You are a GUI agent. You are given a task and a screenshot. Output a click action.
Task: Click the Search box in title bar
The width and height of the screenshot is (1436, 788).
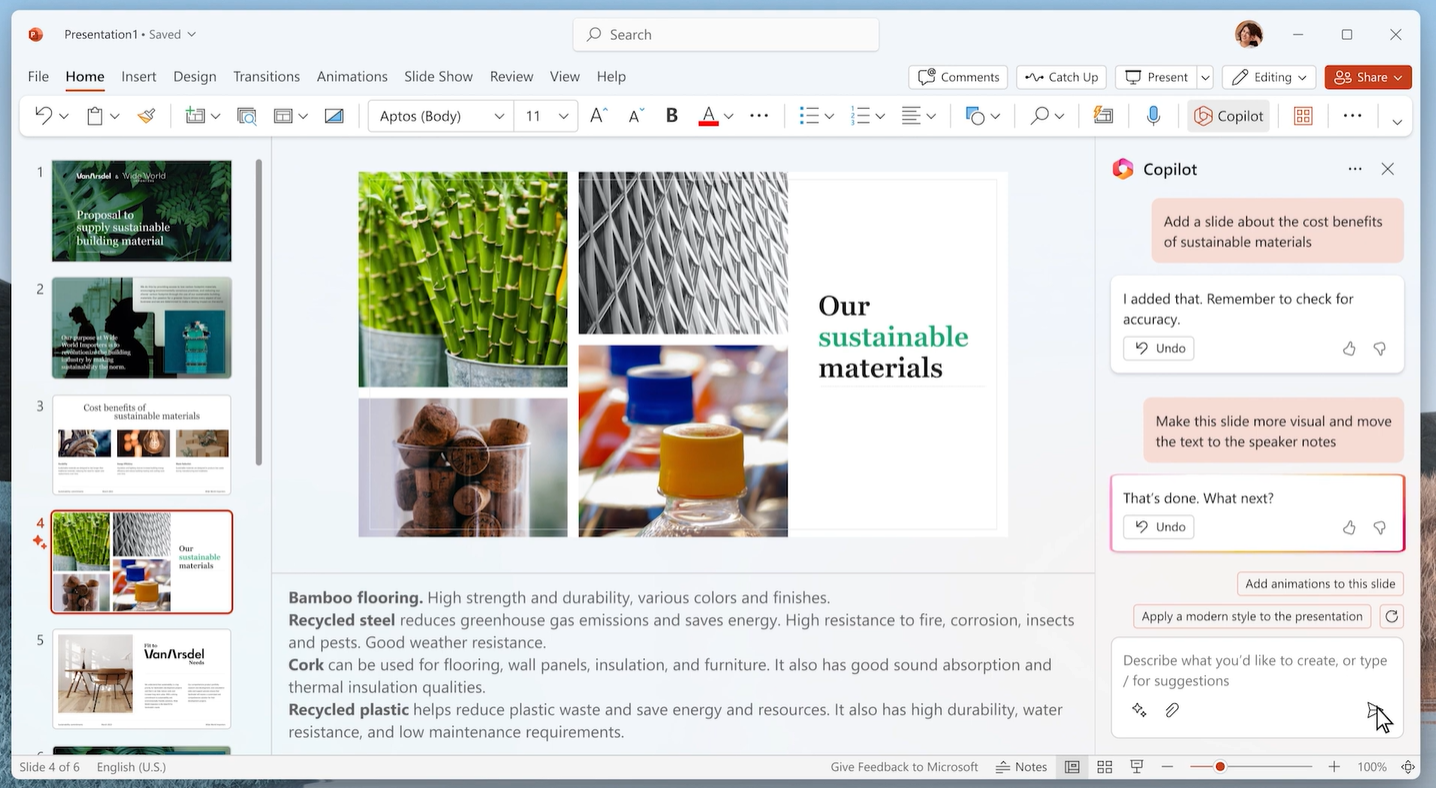click(x=726, y=34)
